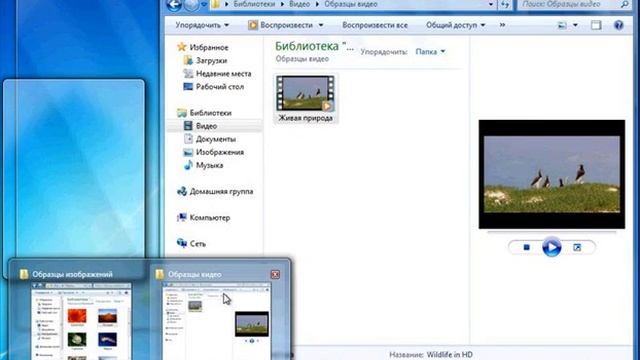Click the Forward navigation arrow
This screenshot has width=640, height=360.
[191, 4]
